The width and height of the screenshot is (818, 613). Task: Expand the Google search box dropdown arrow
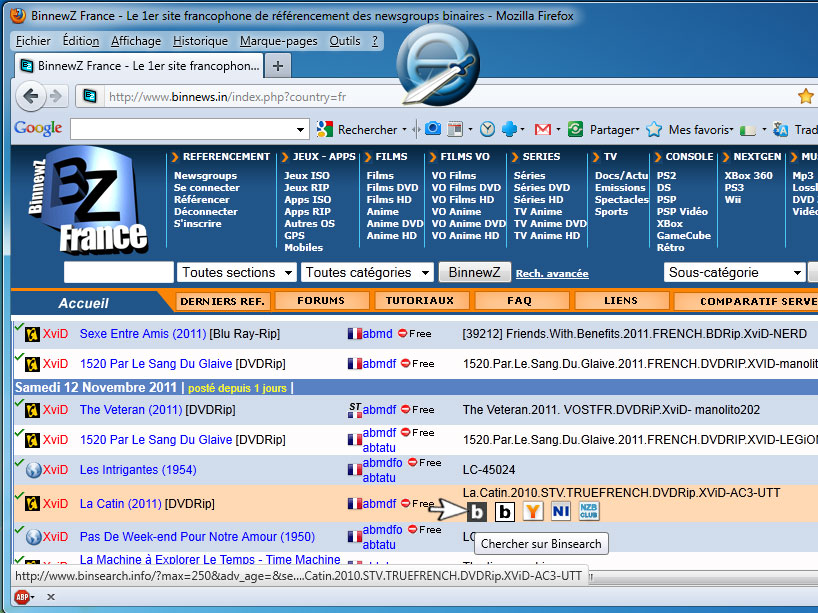[x=300, y=129]
